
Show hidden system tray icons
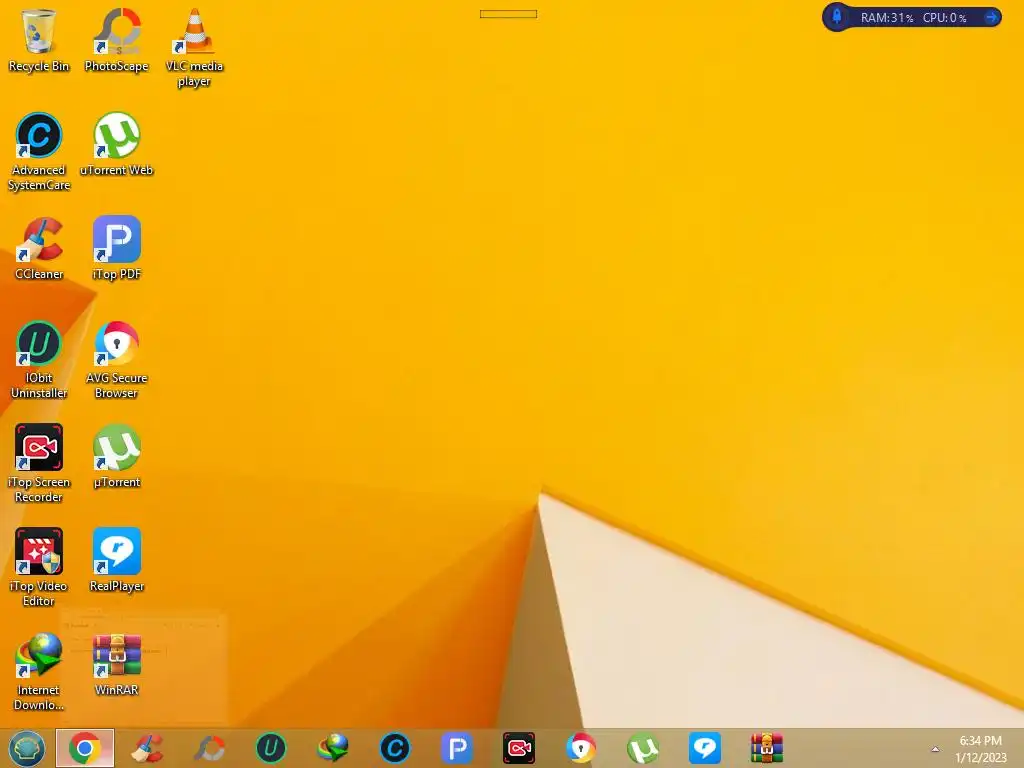[x=935, y=749]
